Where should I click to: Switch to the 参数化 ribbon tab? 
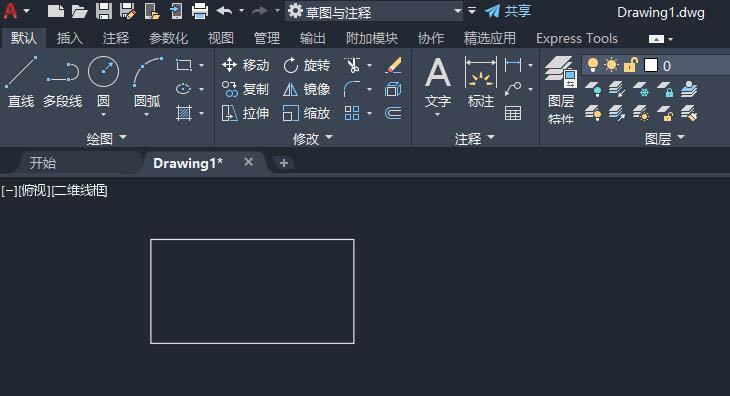[x=168, y=38]
